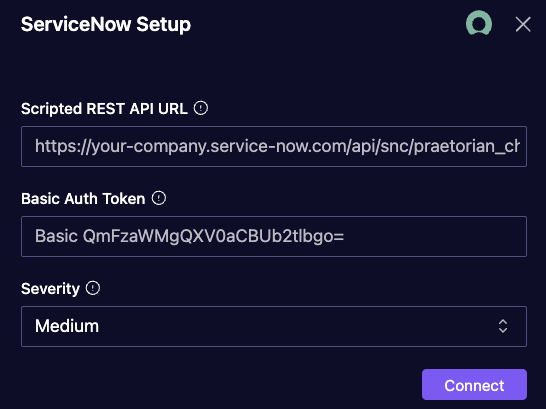This screenshot has width=546, height=409.
Task: Click the green ServiceNow logo icon
Action: tap(479, 23)
